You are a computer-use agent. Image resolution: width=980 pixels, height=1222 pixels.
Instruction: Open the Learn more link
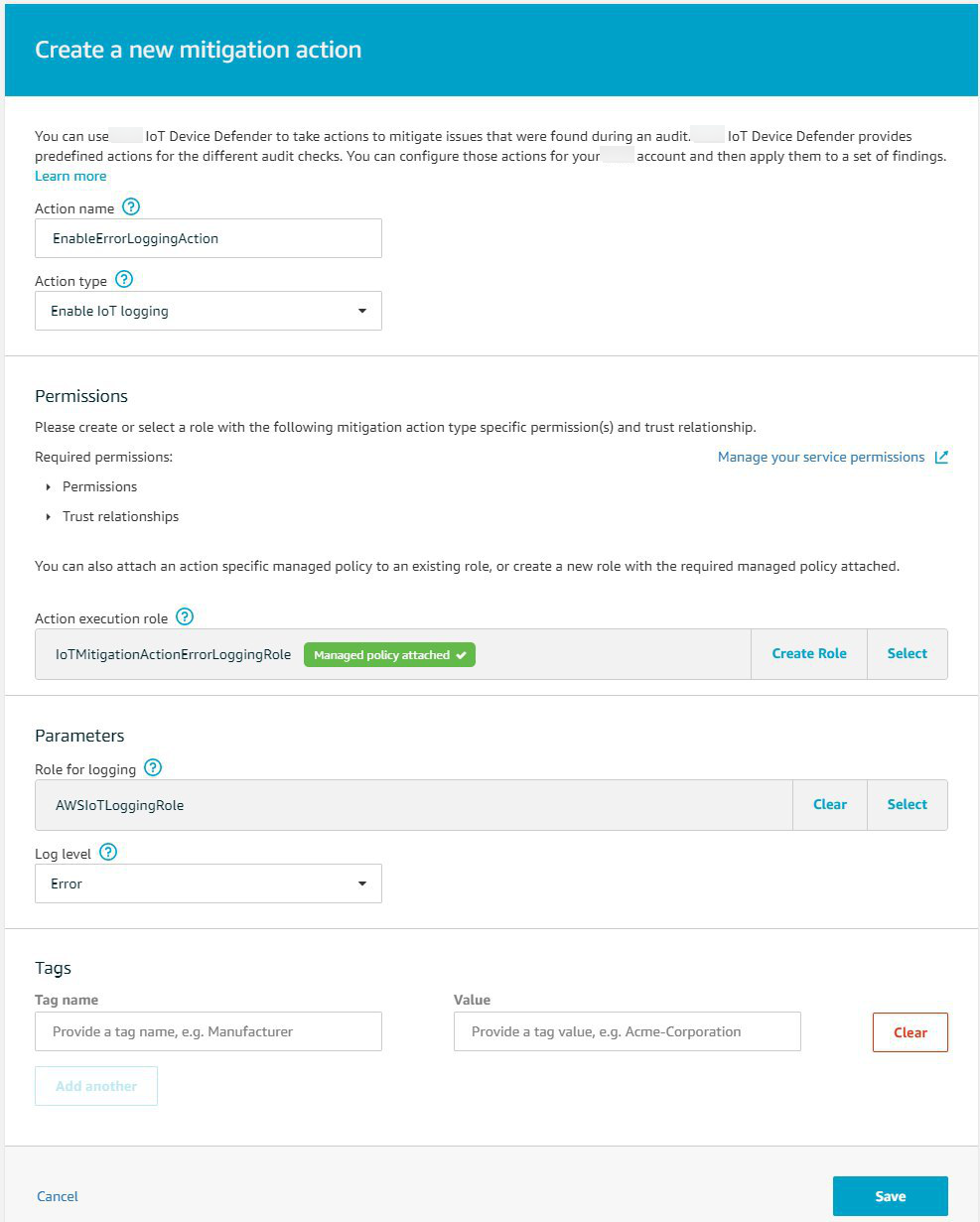coord(70,176)
